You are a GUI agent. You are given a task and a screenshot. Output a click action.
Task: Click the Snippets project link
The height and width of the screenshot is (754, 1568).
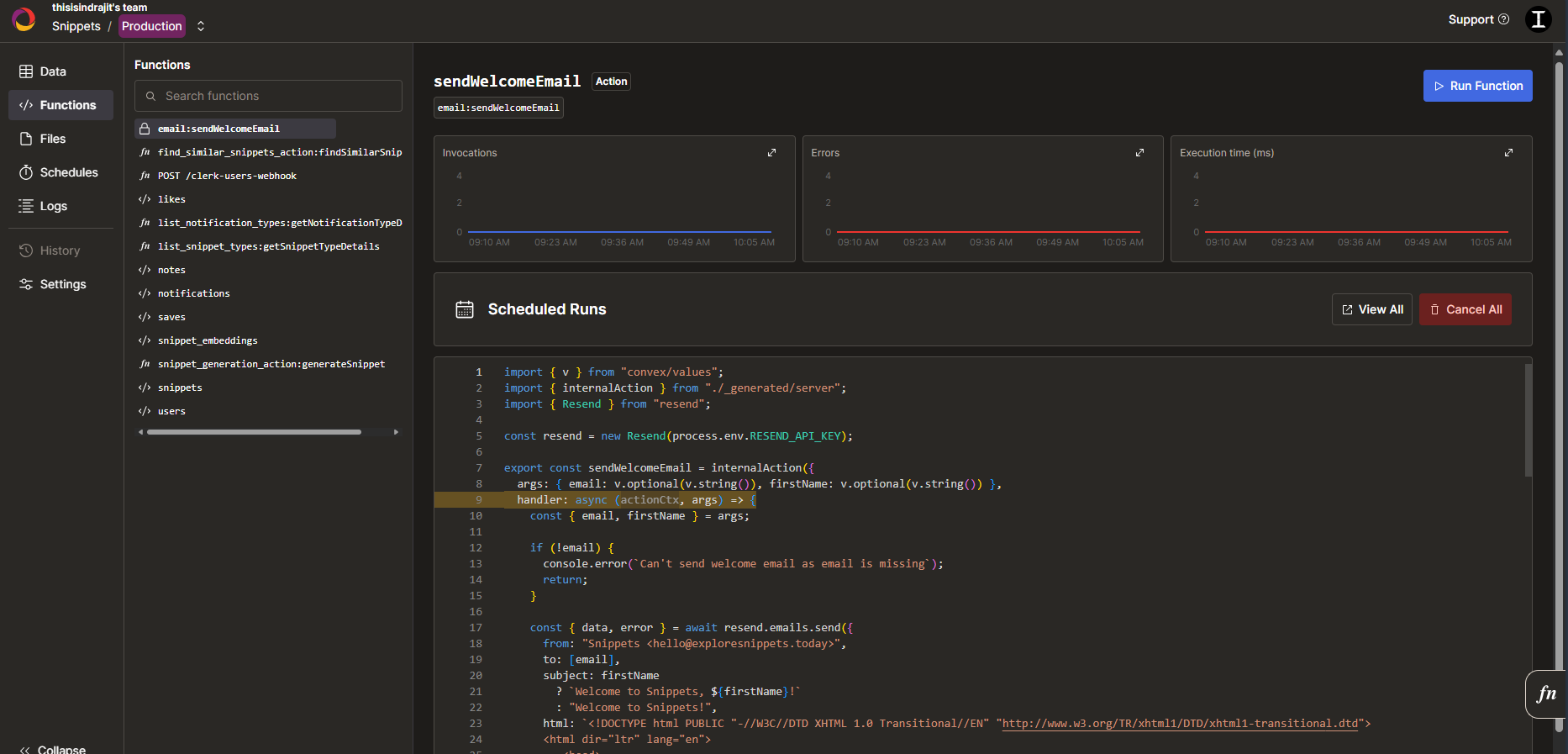click(76, 26)
